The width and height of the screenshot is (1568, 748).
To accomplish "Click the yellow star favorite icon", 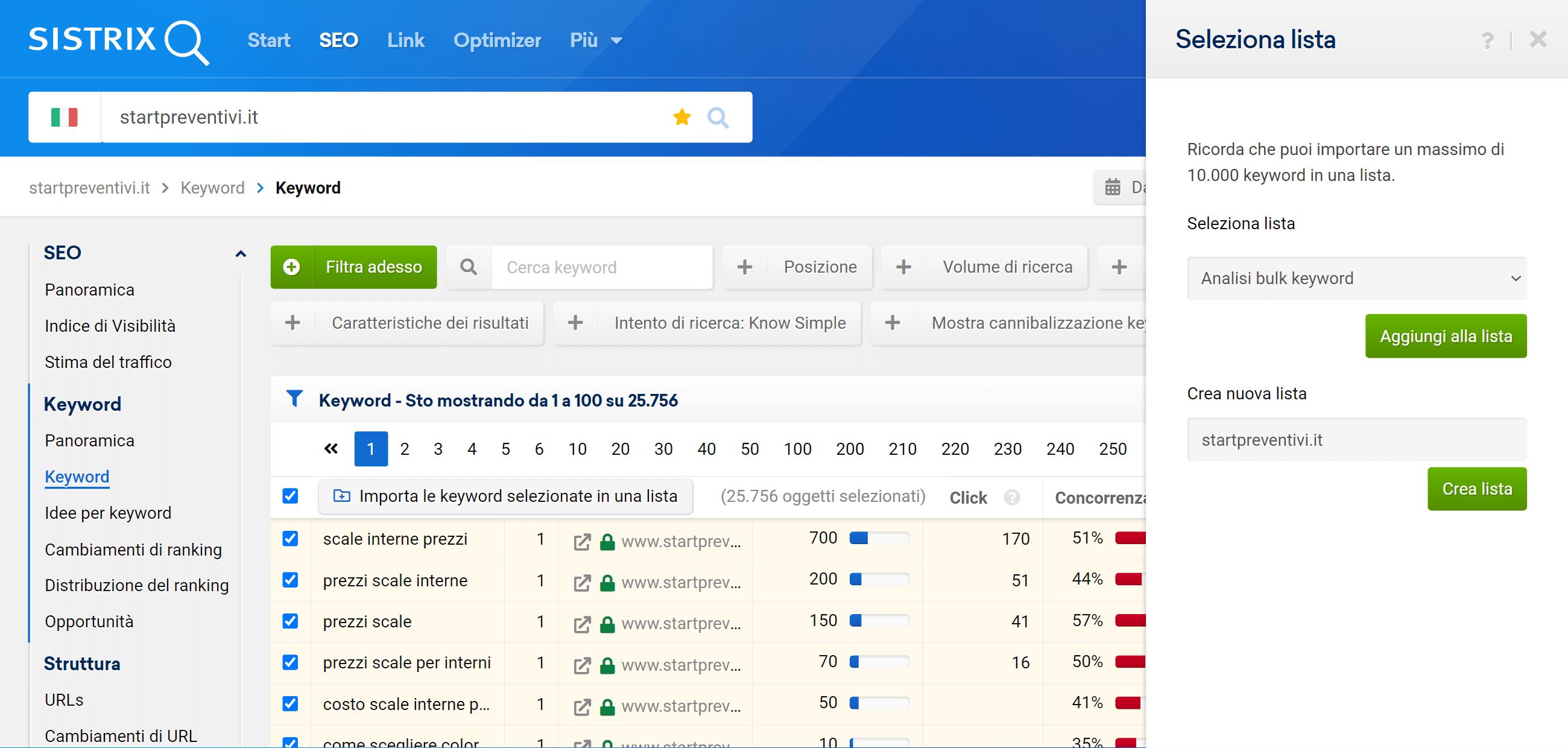I will pyautogui.click(x=681, y=117).
